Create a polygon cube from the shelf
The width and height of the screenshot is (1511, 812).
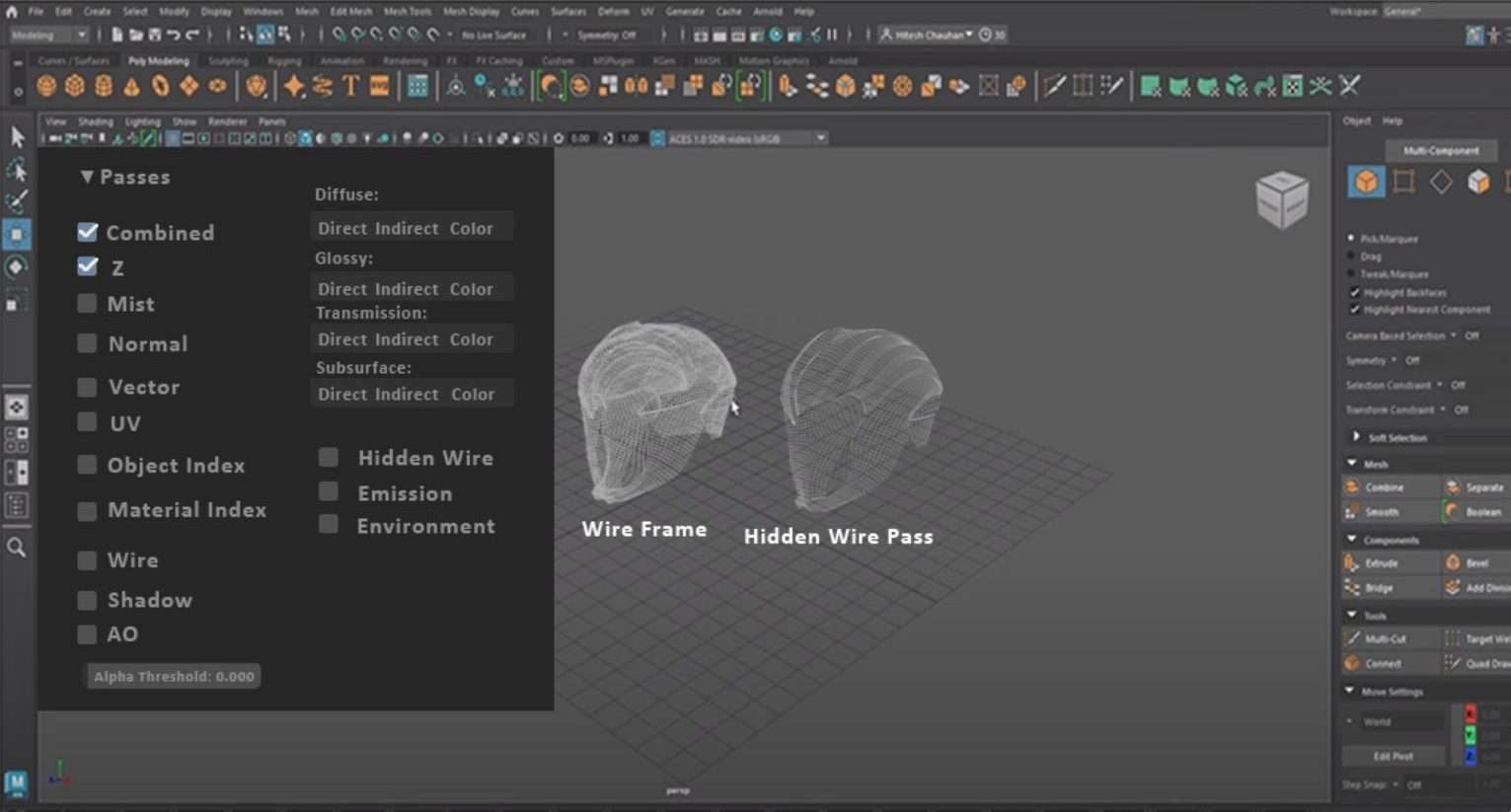click(75, 86)
